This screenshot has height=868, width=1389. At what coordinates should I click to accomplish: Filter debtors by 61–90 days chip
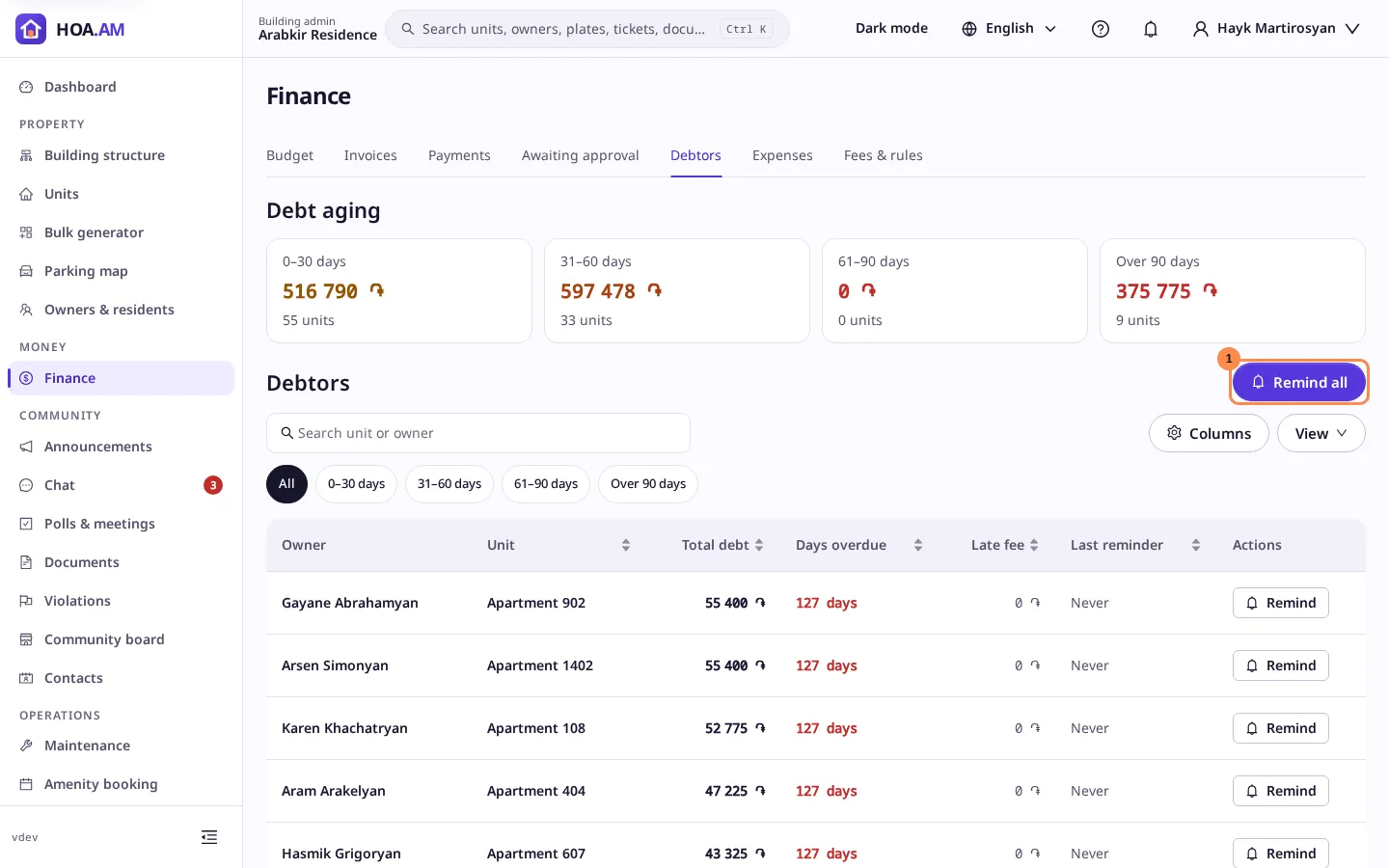546,484
